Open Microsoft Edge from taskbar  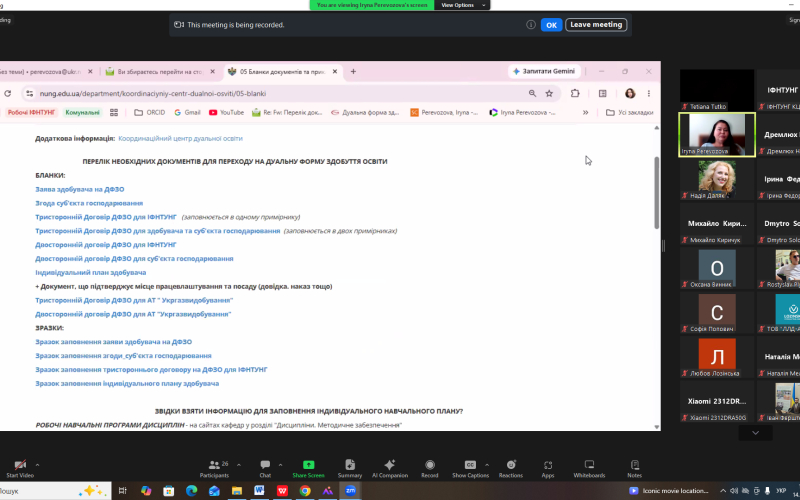[x=191, y=491]
